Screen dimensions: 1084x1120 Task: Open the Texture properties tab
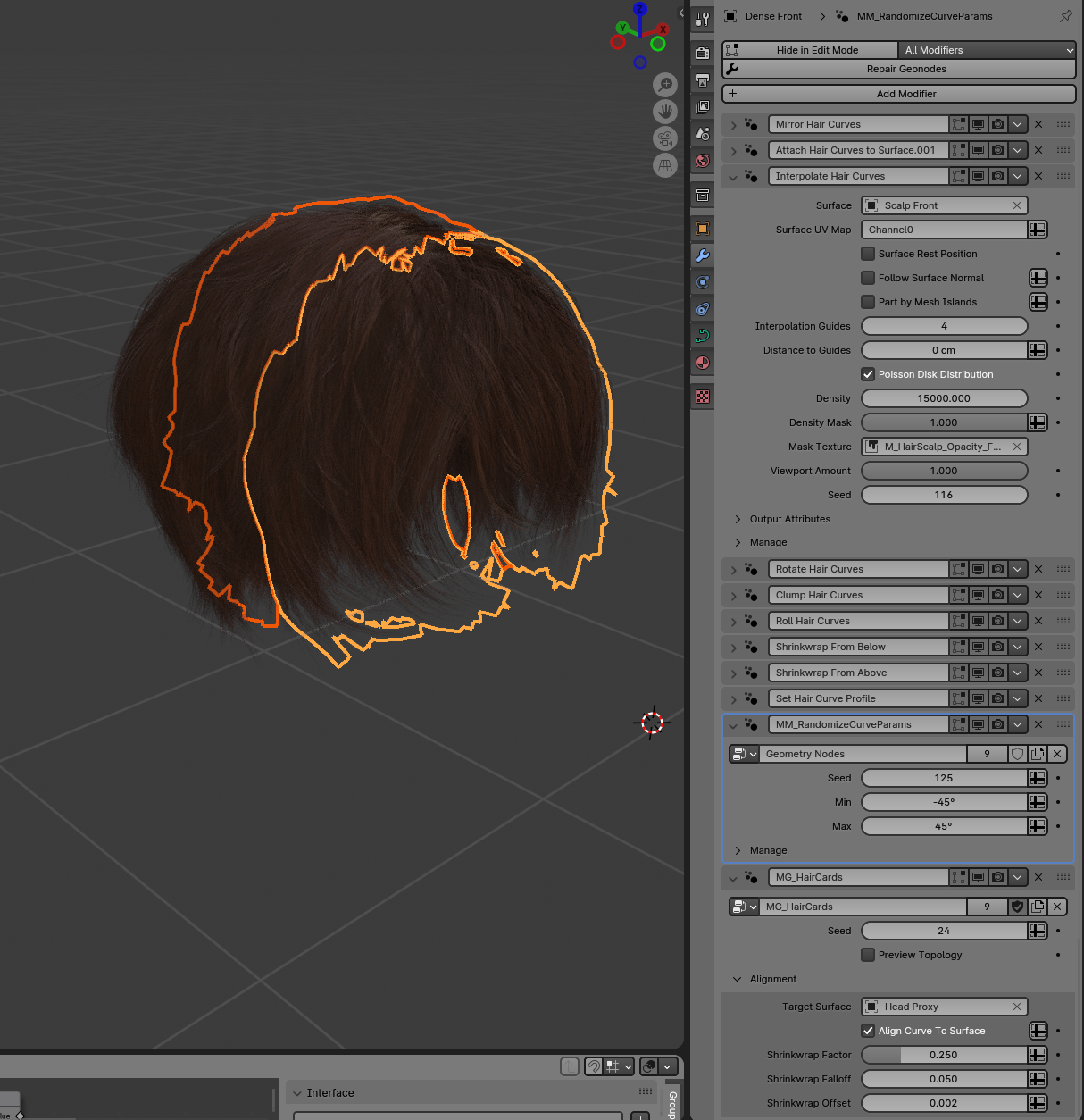[x=703, y=397]
